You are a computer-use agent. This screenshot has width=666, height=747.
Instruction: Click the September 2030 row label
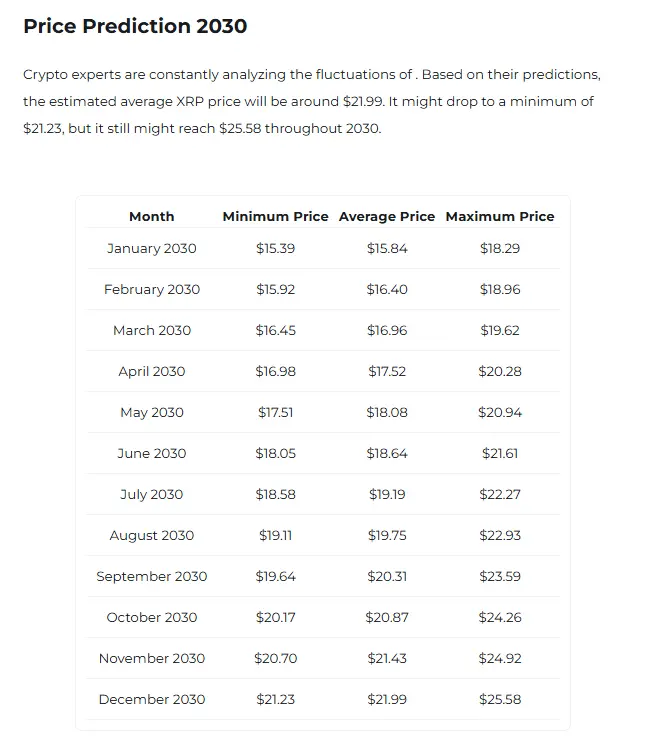point(151,576)
